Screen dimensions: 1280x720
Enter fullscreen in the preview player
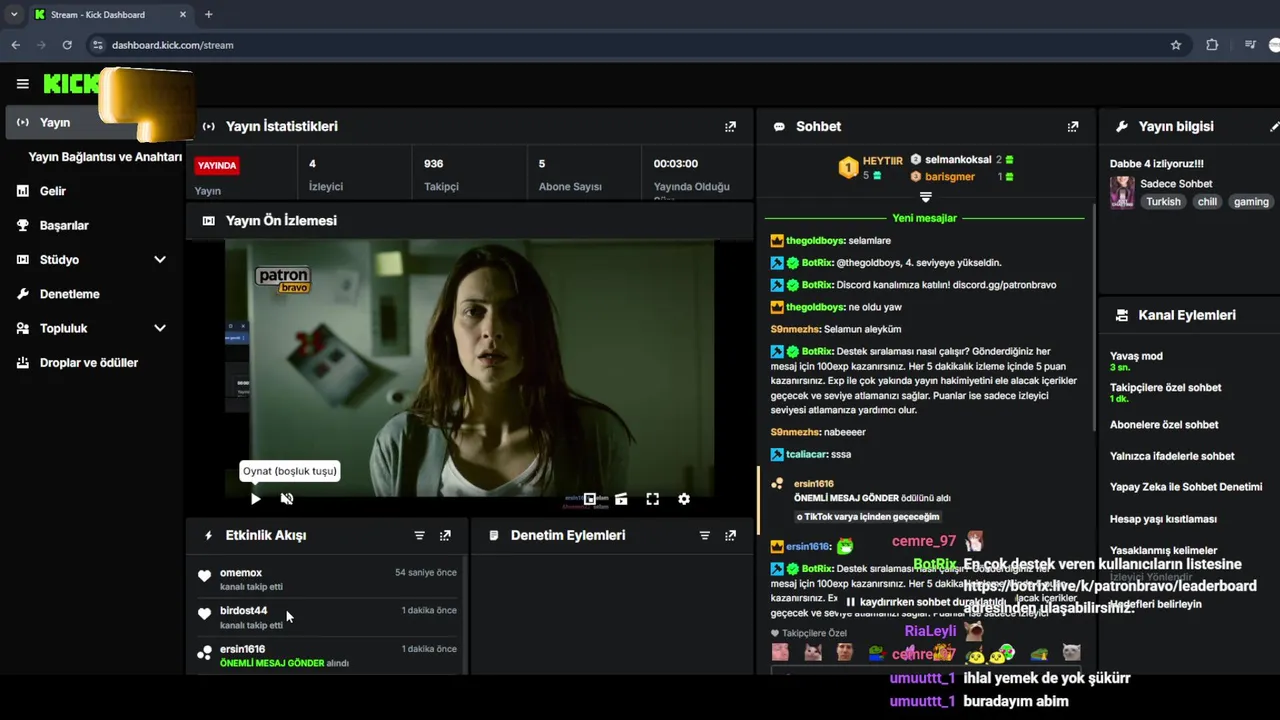652,499
